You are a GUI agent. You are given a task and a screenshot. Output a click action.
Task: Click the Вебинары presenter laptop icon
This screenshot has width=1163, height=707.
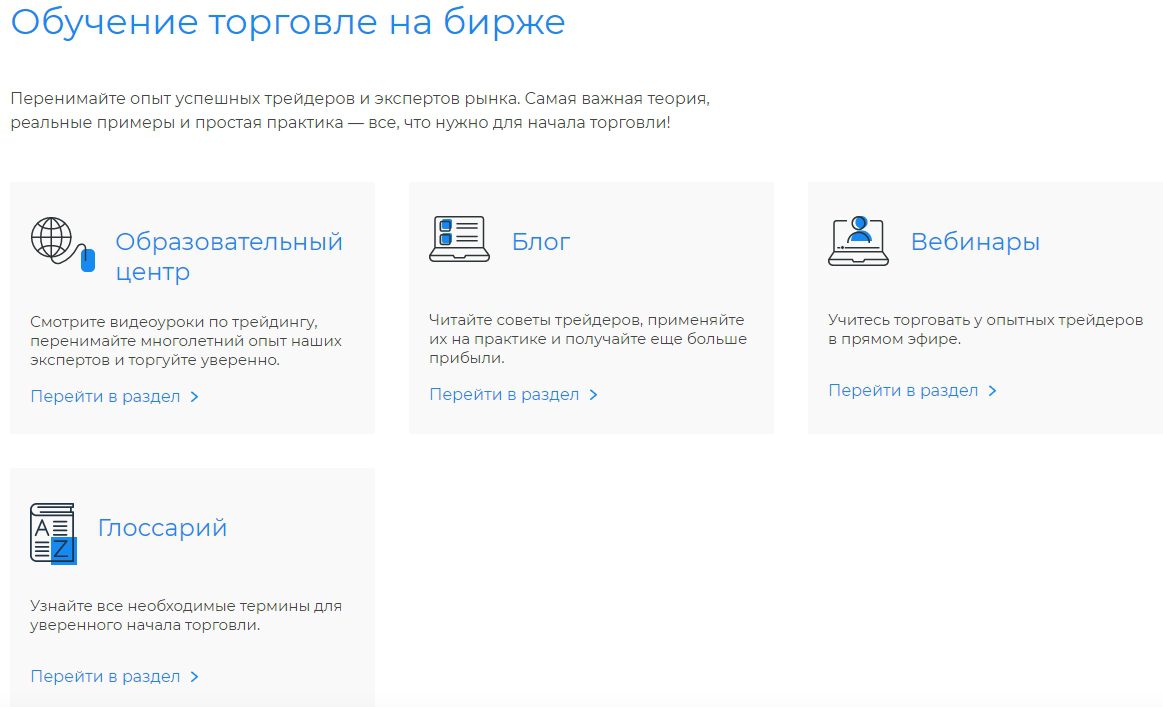858,241
